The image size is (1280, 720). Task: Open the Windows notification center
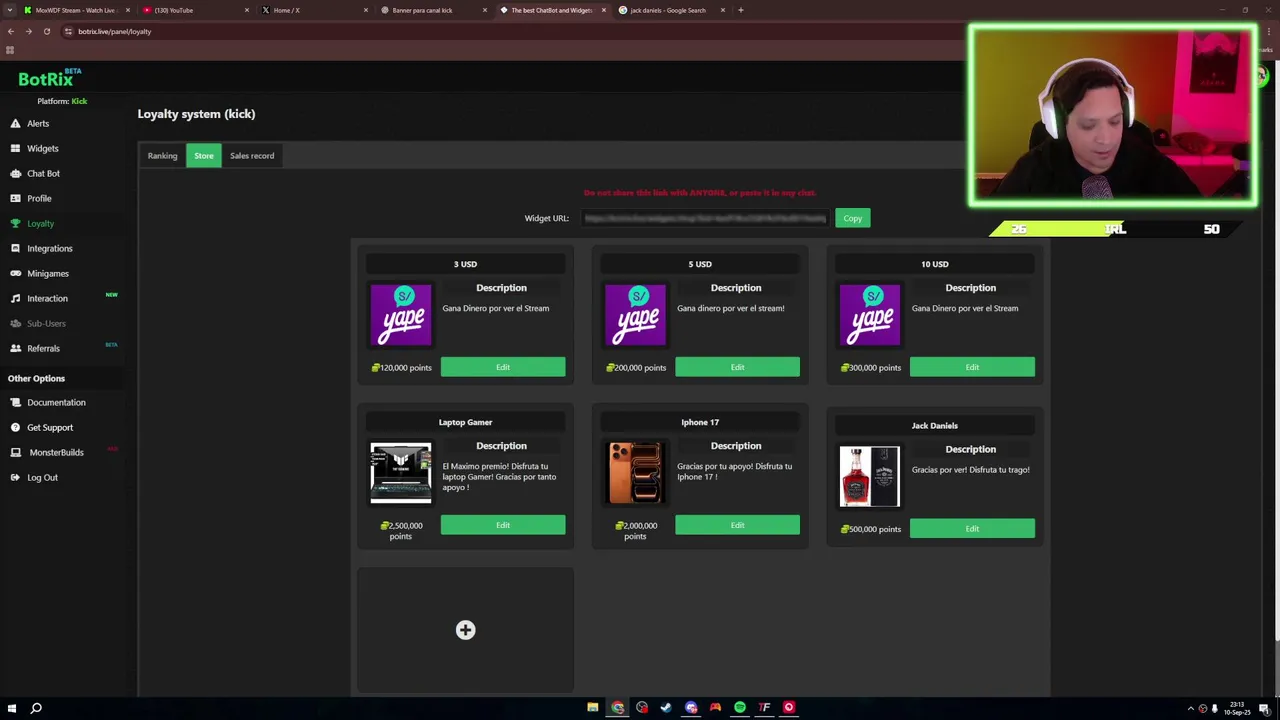click(1265, 709)
